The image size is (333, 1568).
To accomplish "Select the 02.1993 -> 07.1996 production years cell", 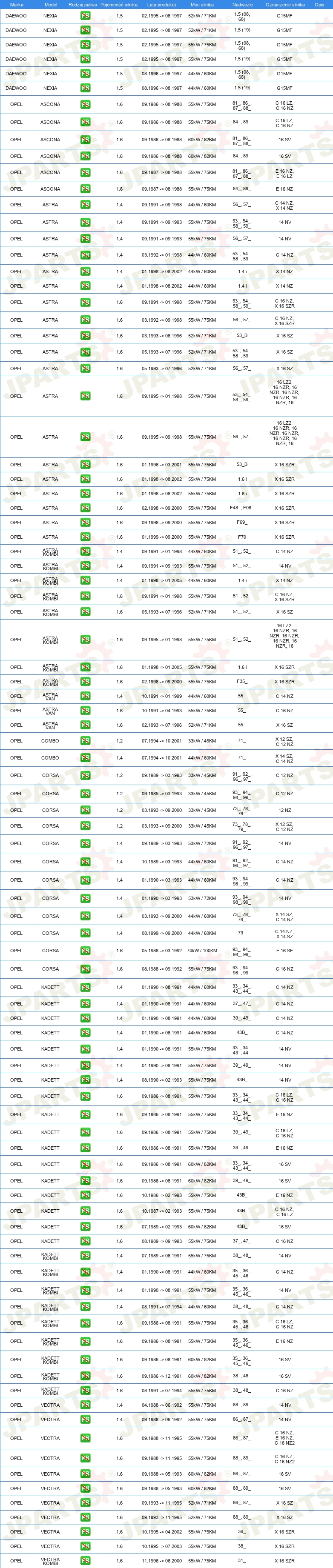I will pyautogui.click(x=161, y=725).
